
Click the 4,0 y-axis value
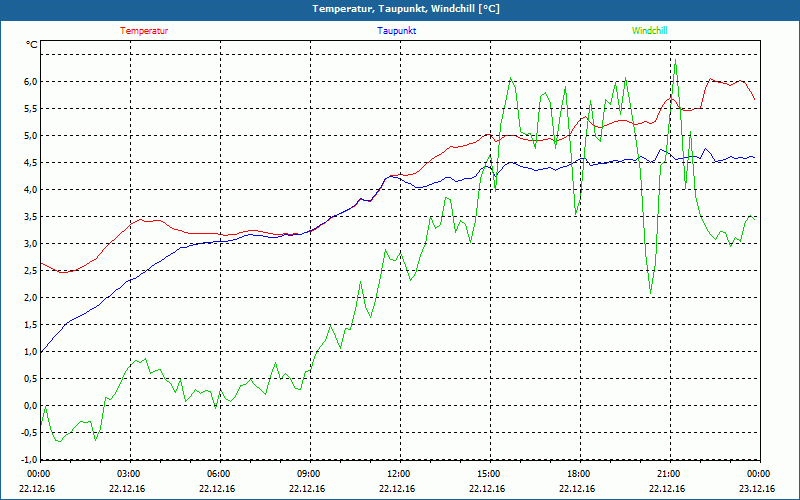click(31, 190)
